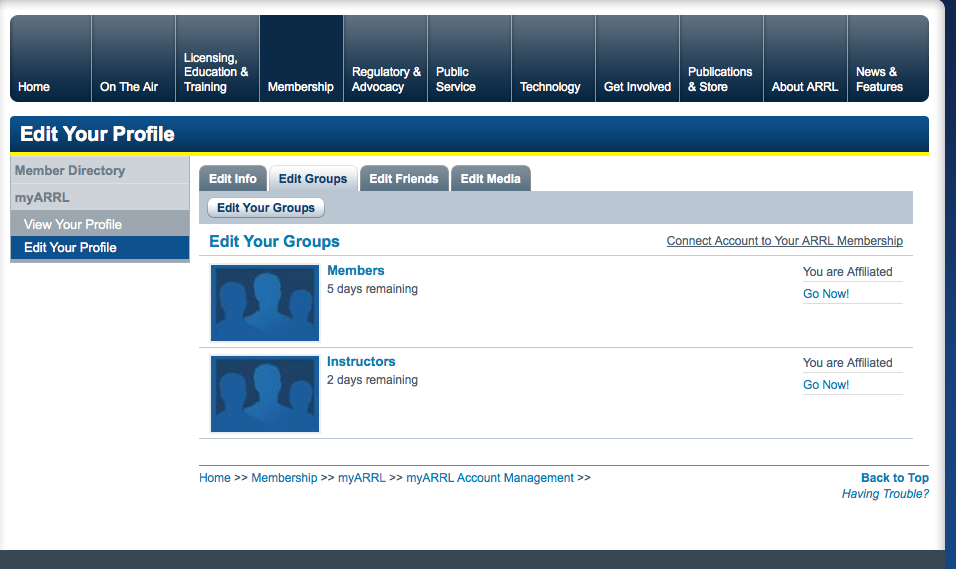Viewport: 956px width, 569px height.
Task: Open the Instructors group avatar image
Action: tap(265, 394)
